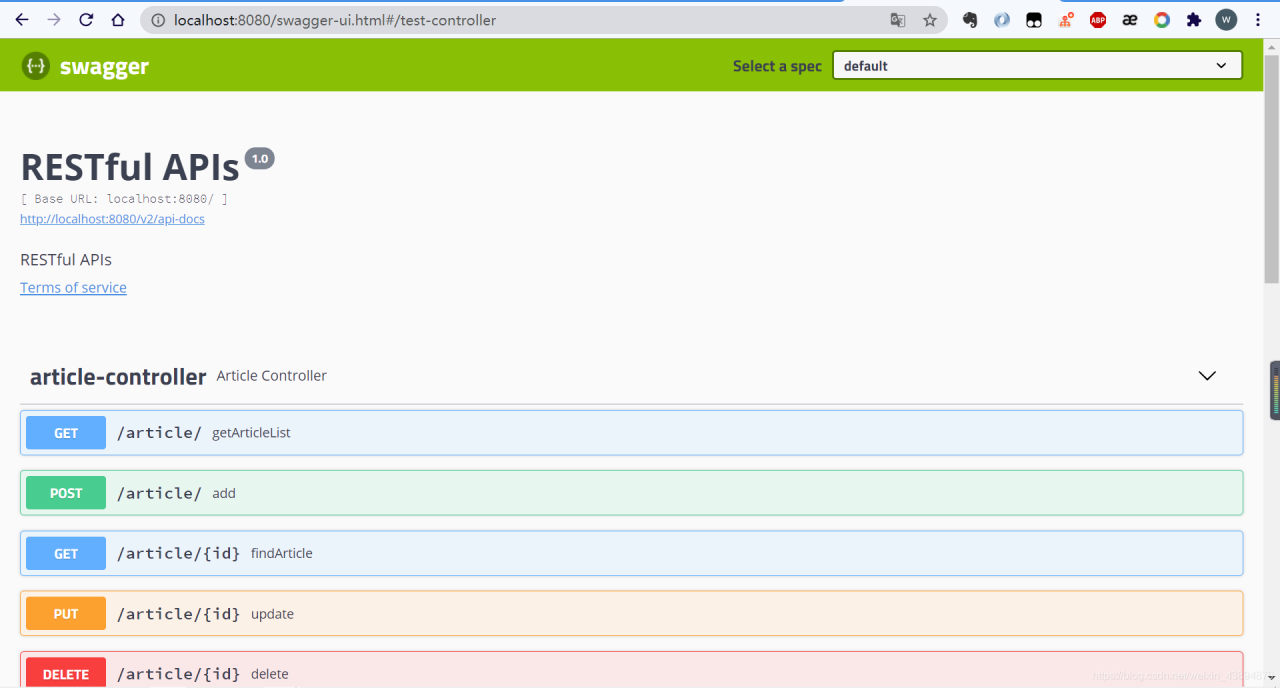This screenshot has height=688, width=1280.
Task: Click the 'findArticle' summary text
Action: (x=282, y=553)
